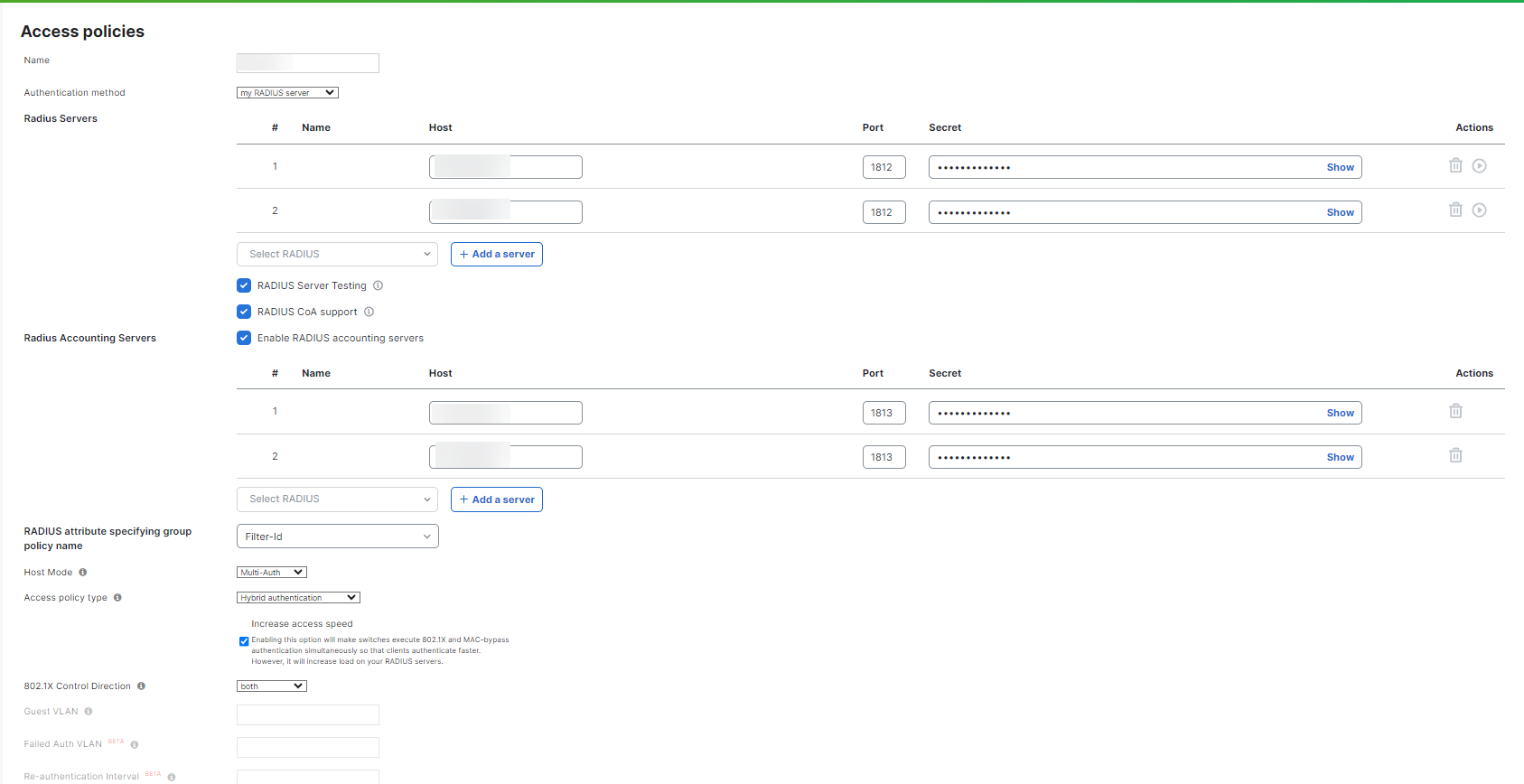
Task: Open Re-authentication Interval info icon
Action: [x=172, y=777]
